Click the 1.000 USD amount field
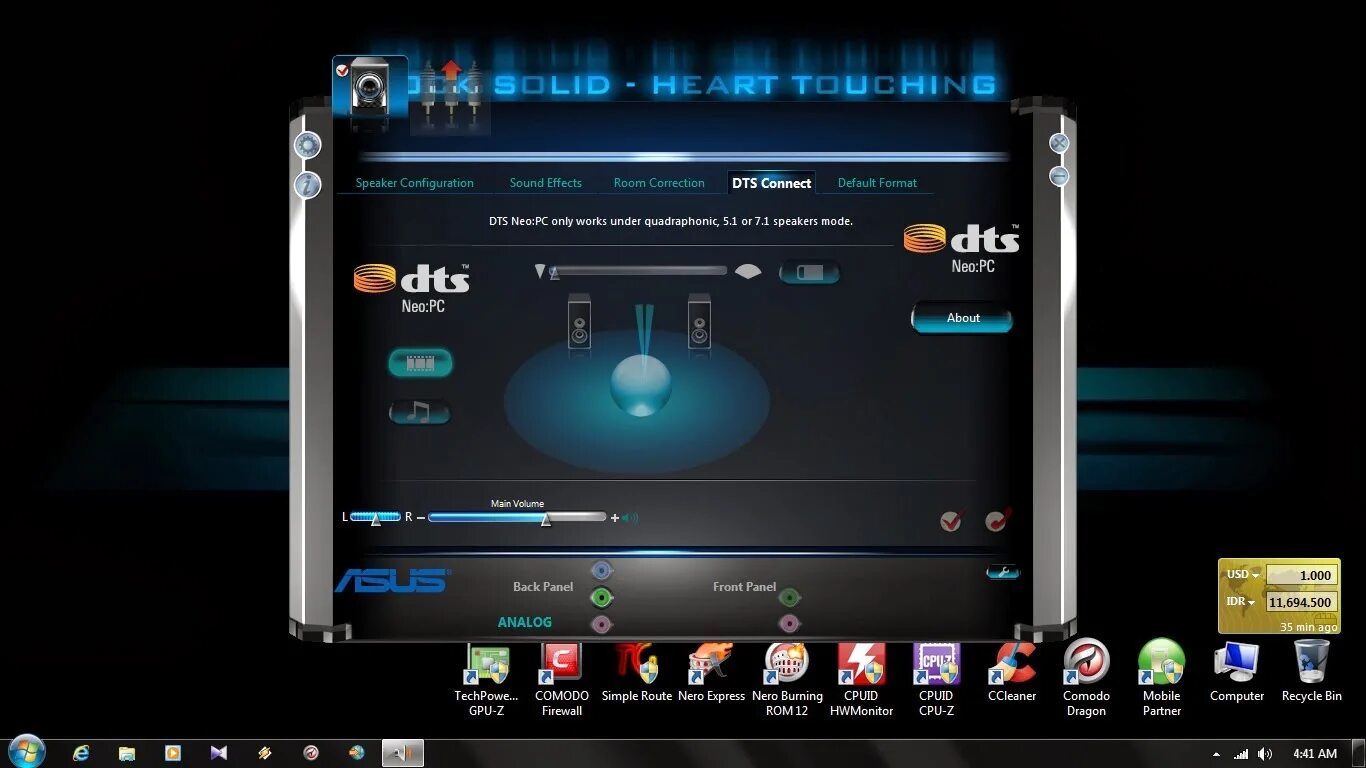This screenshot has width=1366, height=768. click(1302, 575)
